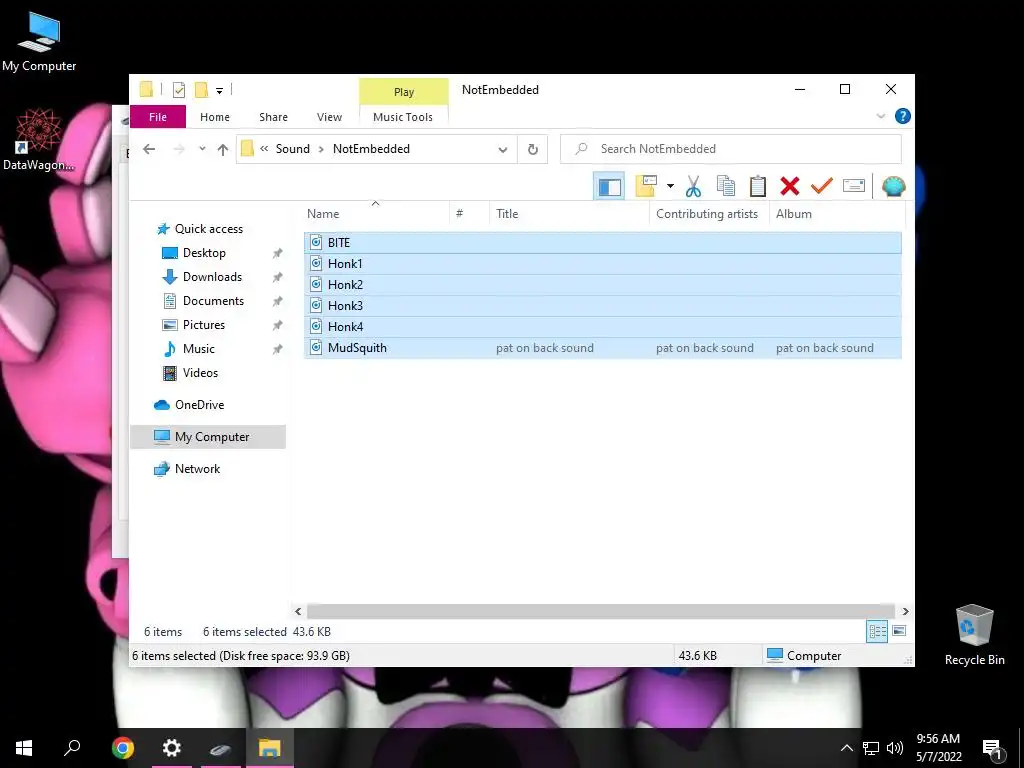
Task: Click the Folder Options toolbar icon
Action: (646, 186)
